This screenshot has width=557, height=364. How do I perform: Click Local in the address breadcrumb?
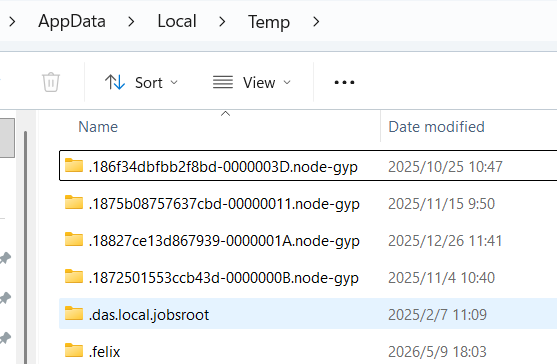(177, 21)
